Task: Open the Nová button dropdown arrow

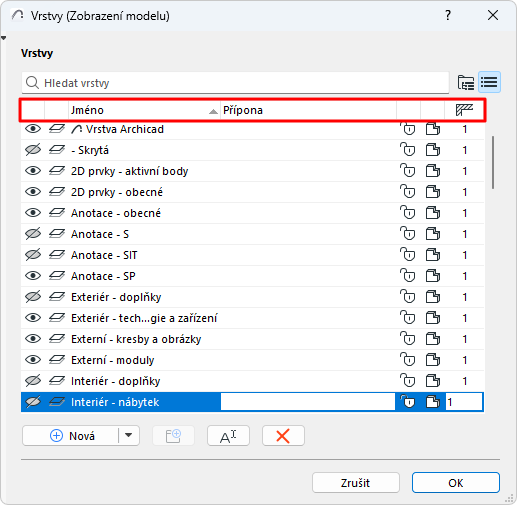Action: (x=129, y=435)
